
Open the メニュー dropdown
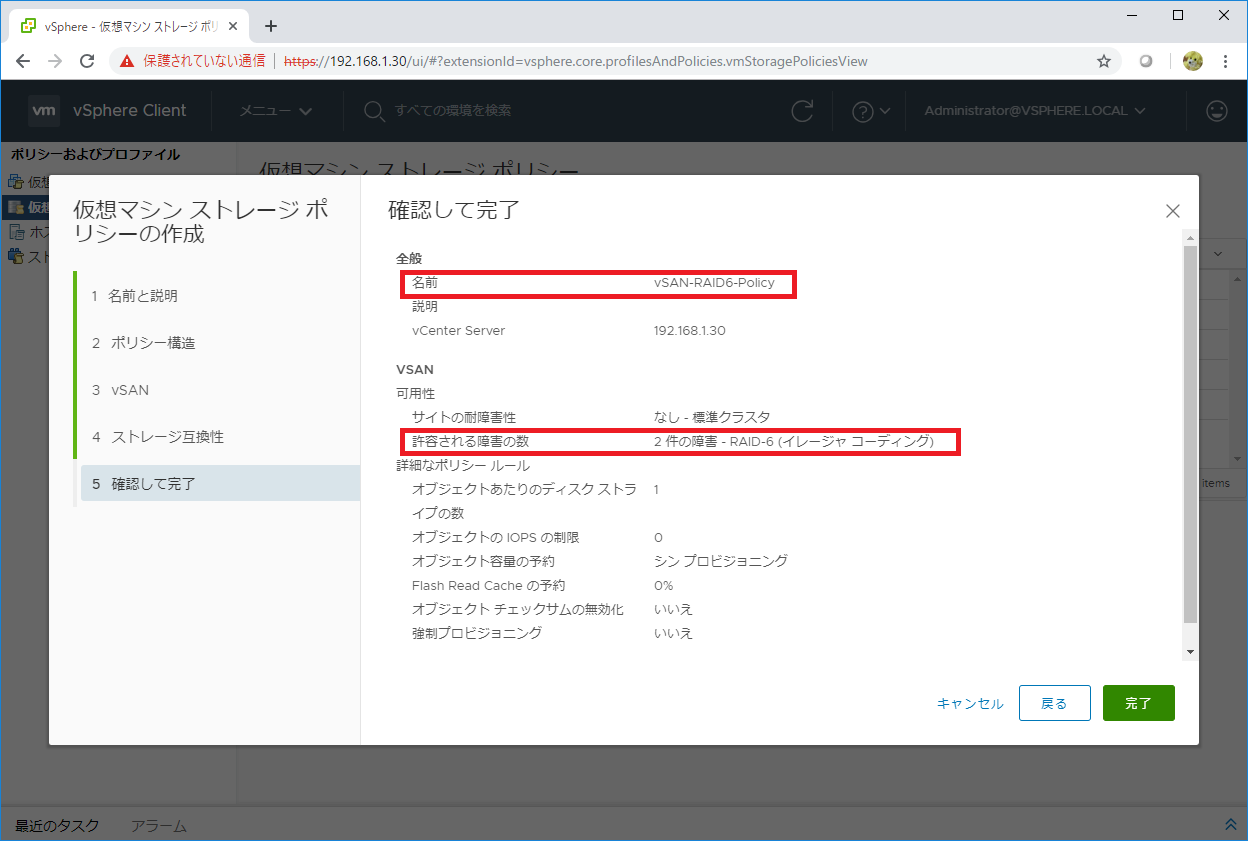276,111
